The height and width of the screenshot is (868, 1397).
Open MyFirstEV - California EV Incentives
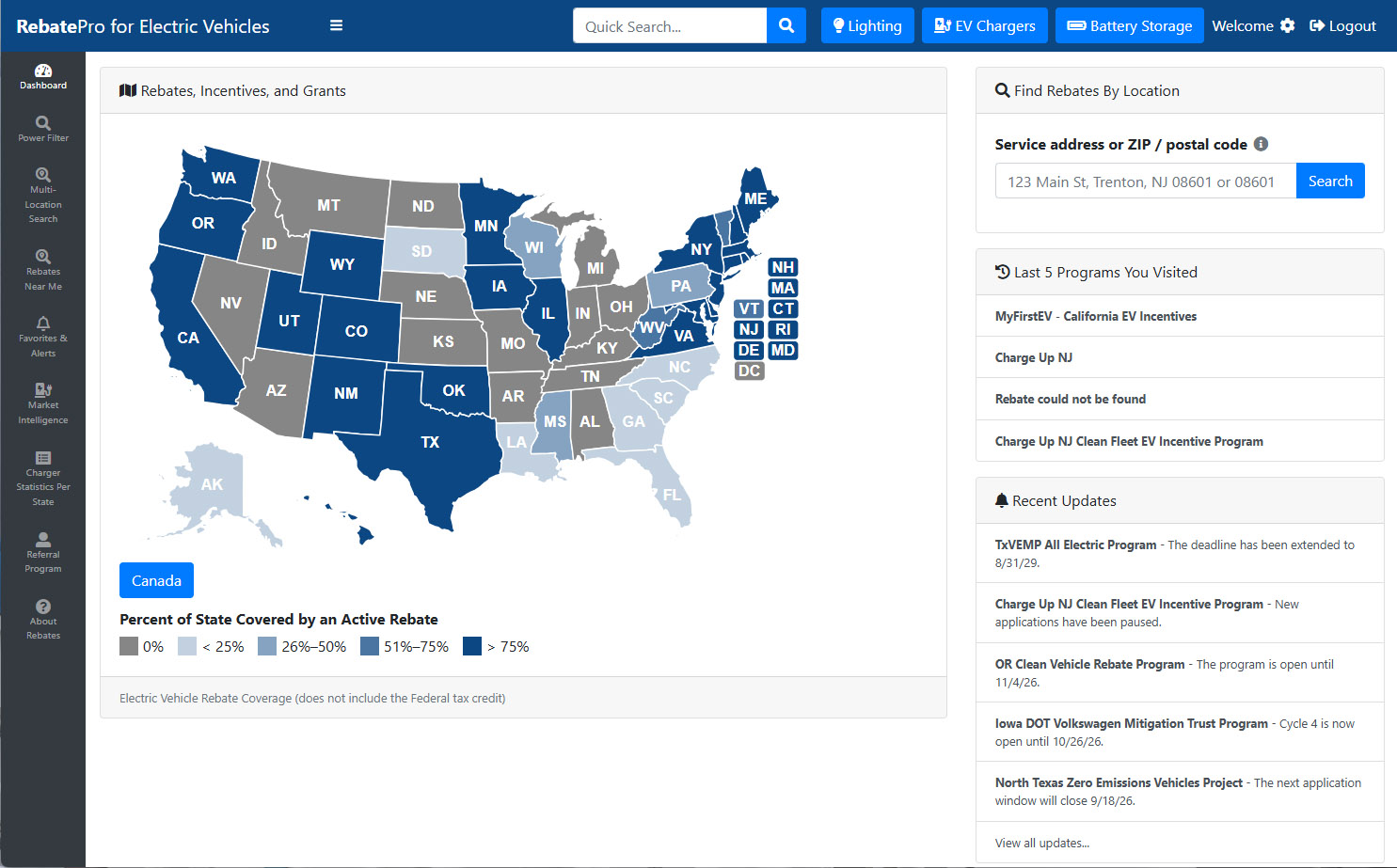point(1096,316)
